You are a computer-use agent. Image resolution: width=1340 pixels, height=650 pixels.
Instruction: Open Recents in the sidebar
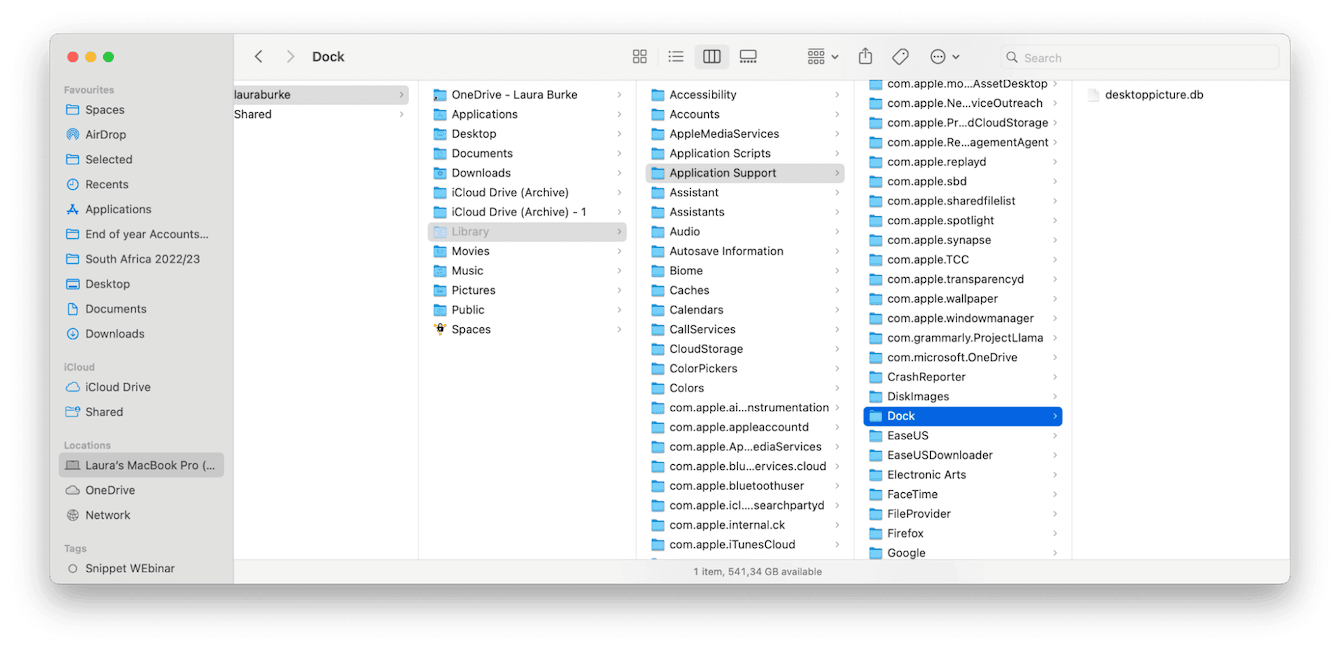click(x=106, y=185)
